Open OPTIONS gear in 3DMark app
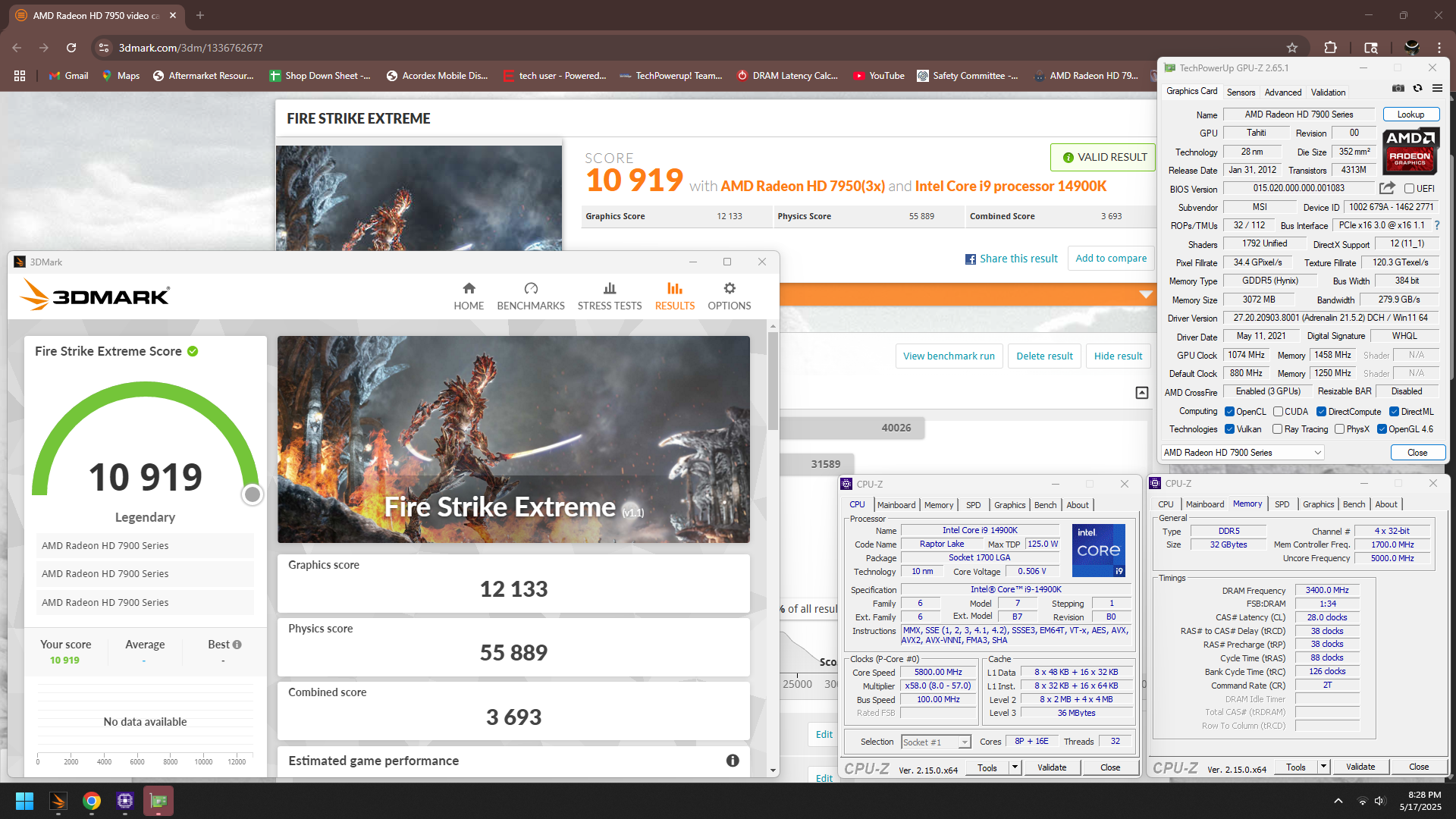 (729, 296)
